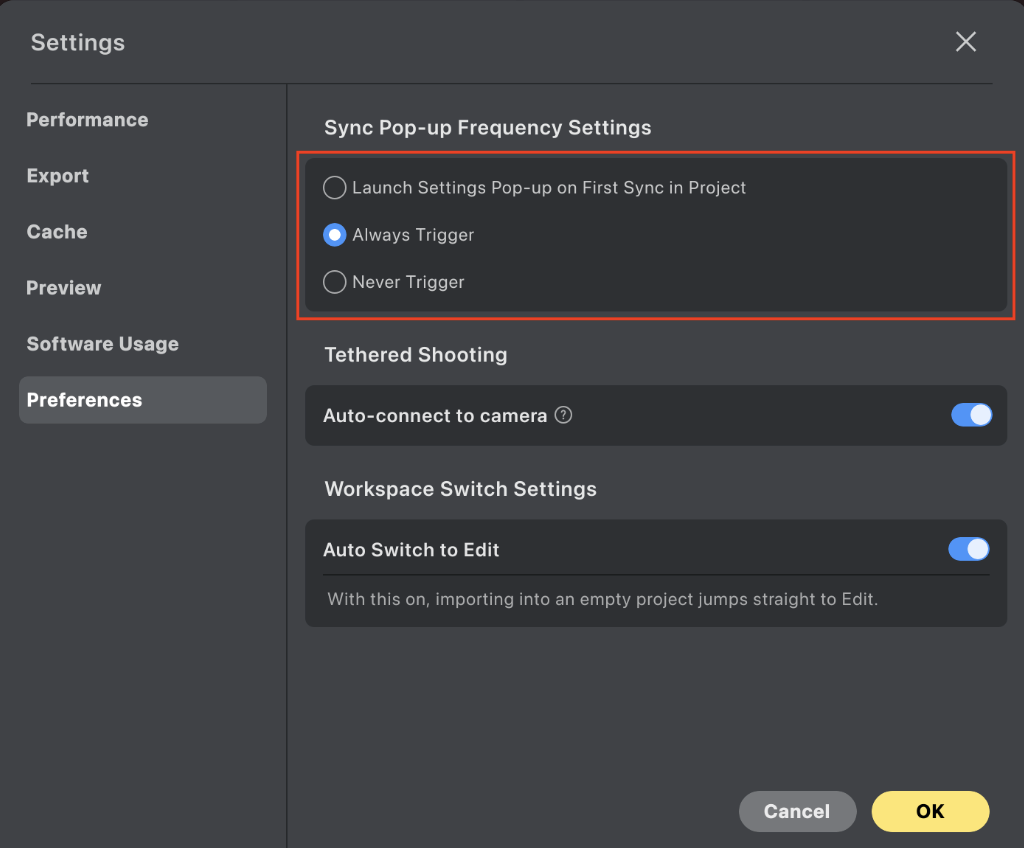Open the Export settings section
The image size is (1024, 848).
(x=57, y=175)
